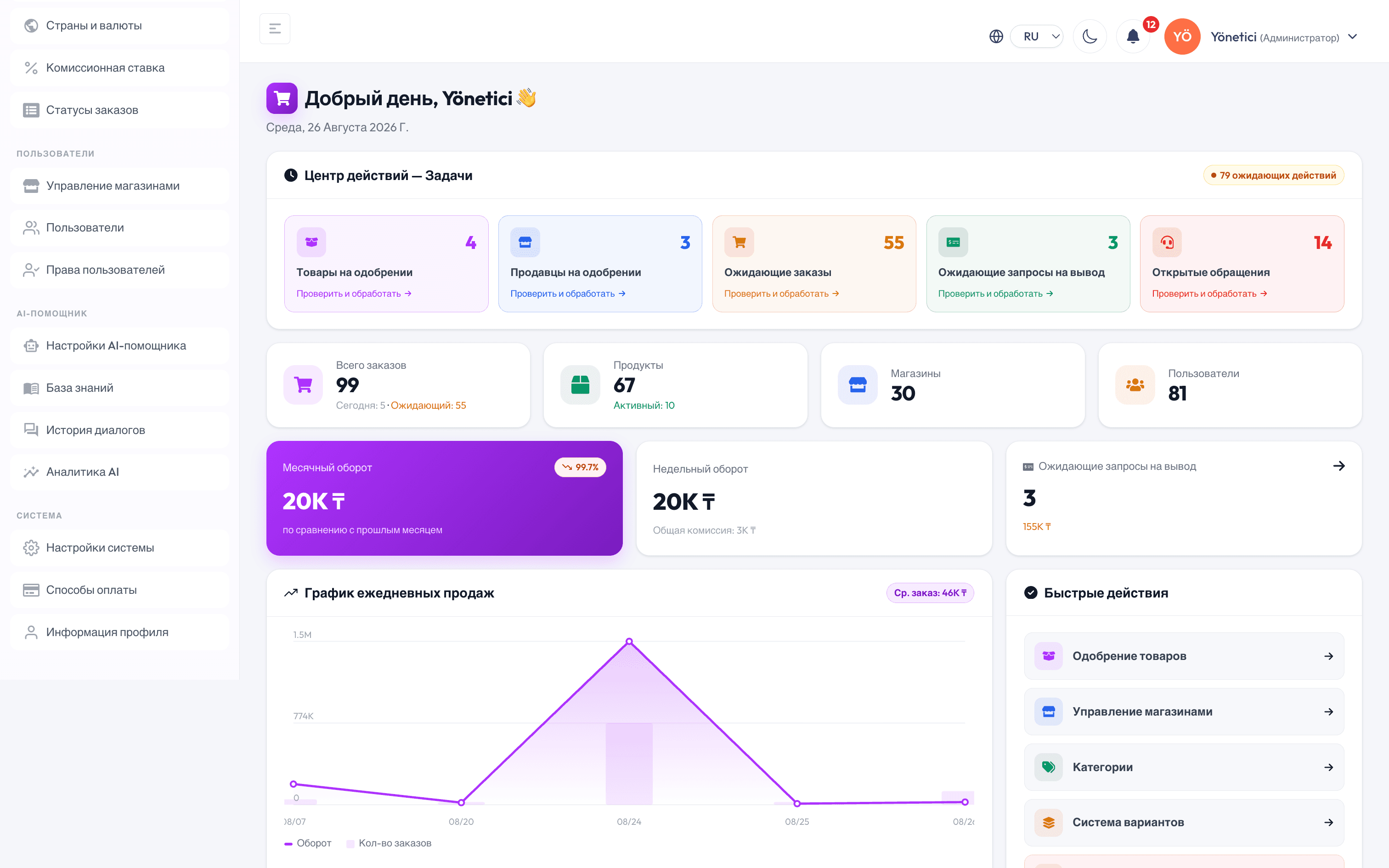Click the Настройки системы gear icon
1389x868 pixels.
click(31, 547)
